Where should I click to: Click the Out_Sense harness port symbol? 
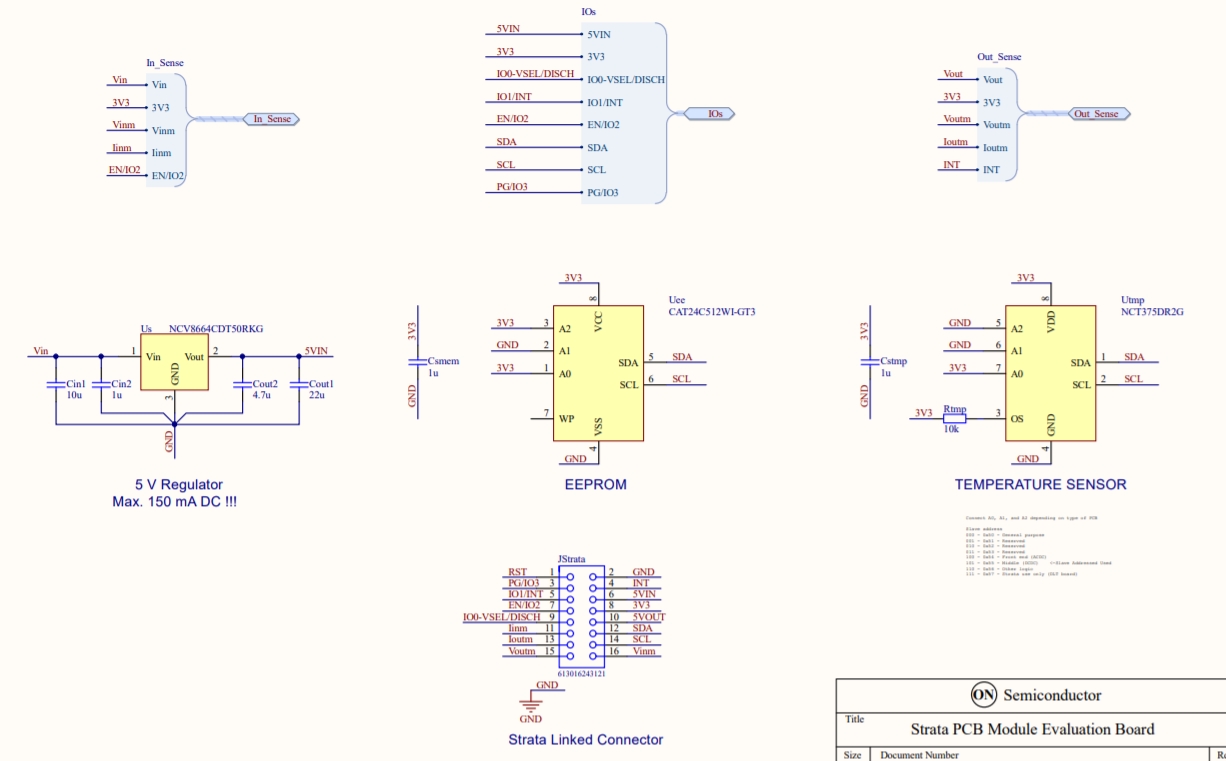pyautogui.click(x=1097, y=114)
